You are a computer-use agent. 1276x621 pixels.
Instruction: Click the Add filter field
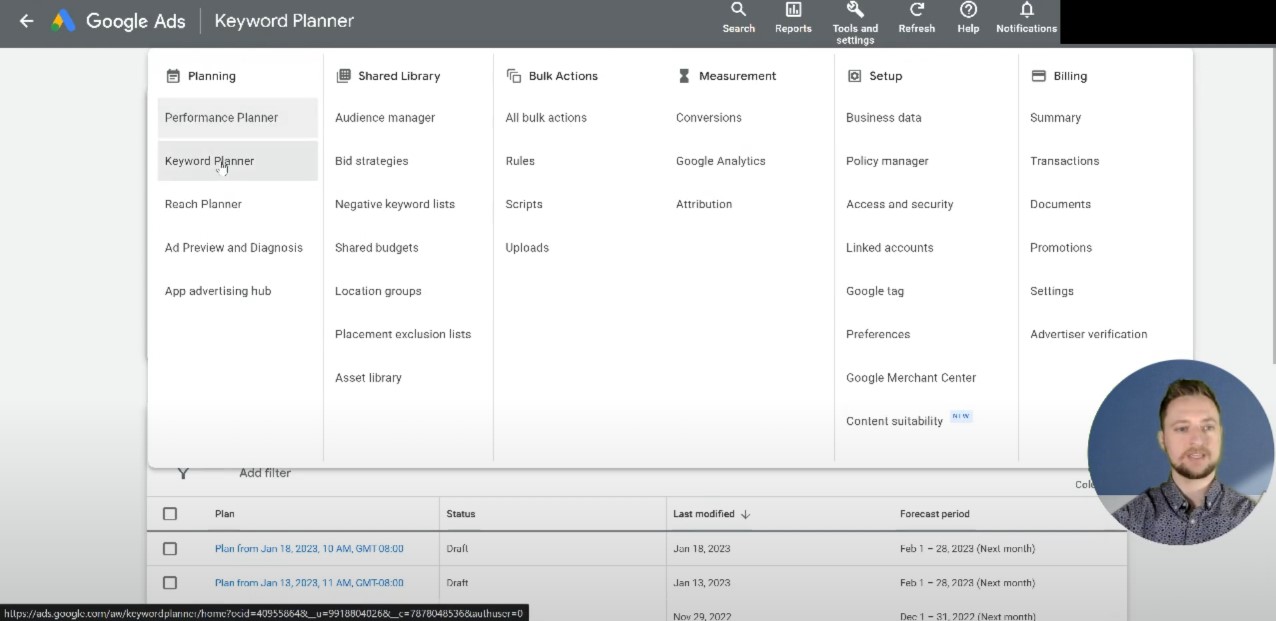pyautogui.click(x=265, y=473)
